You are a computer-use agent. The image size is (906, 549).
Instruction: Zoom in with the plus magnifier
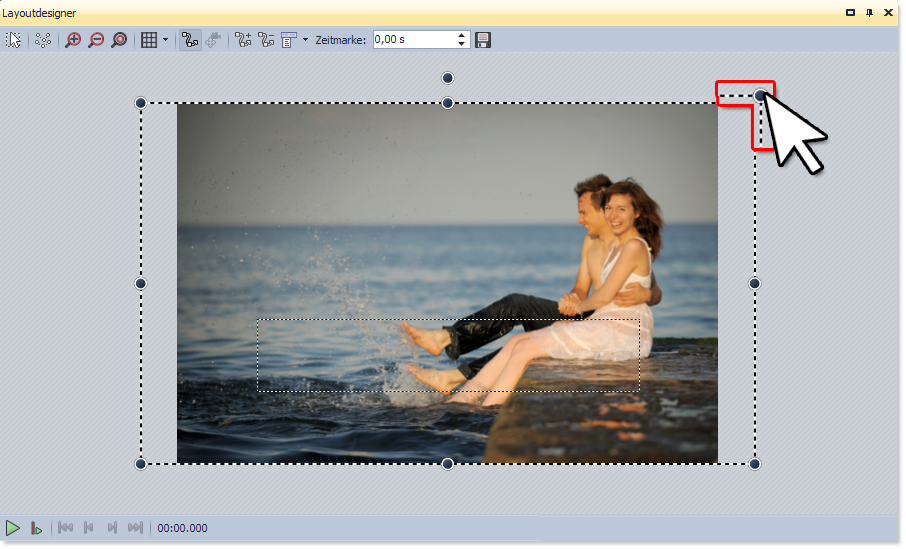coord(73,40)
